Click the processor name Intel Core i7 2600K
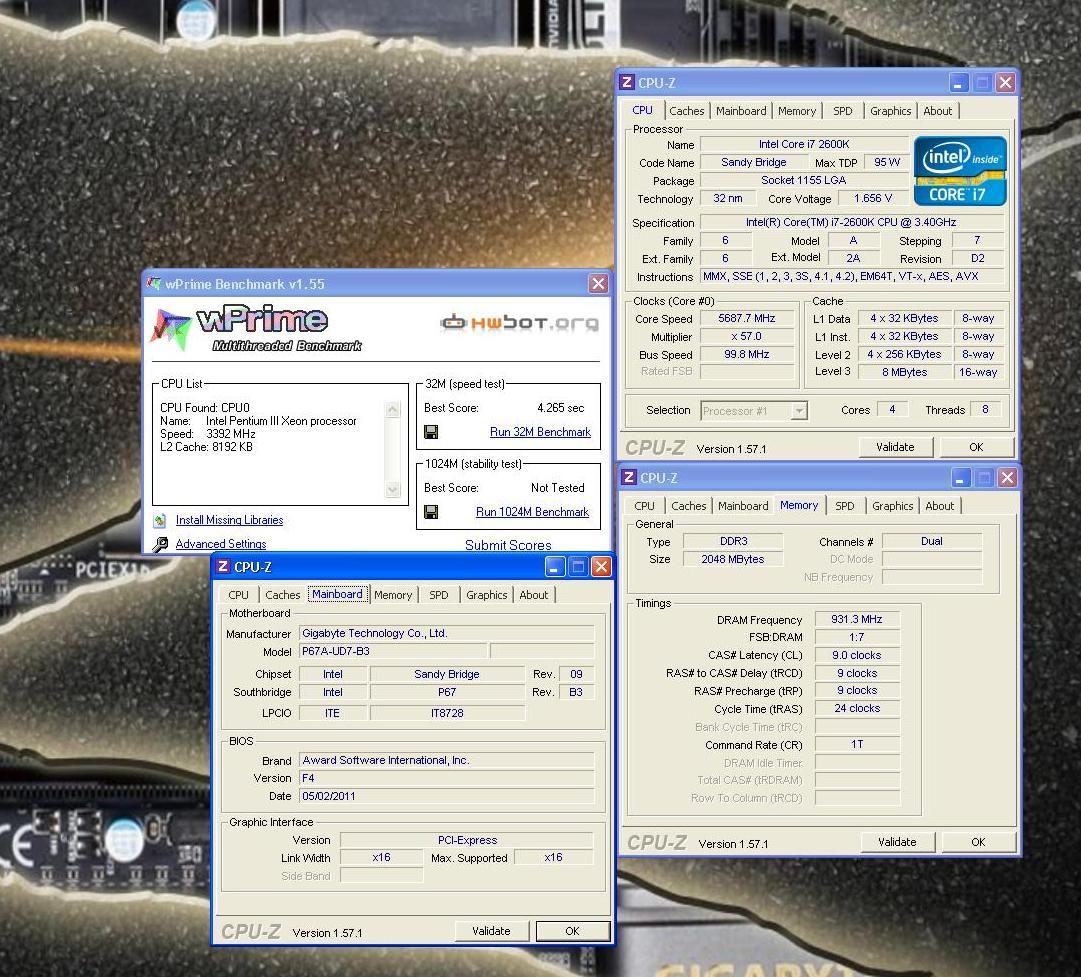The image size is (1081, 977). (x=804, y=144)
